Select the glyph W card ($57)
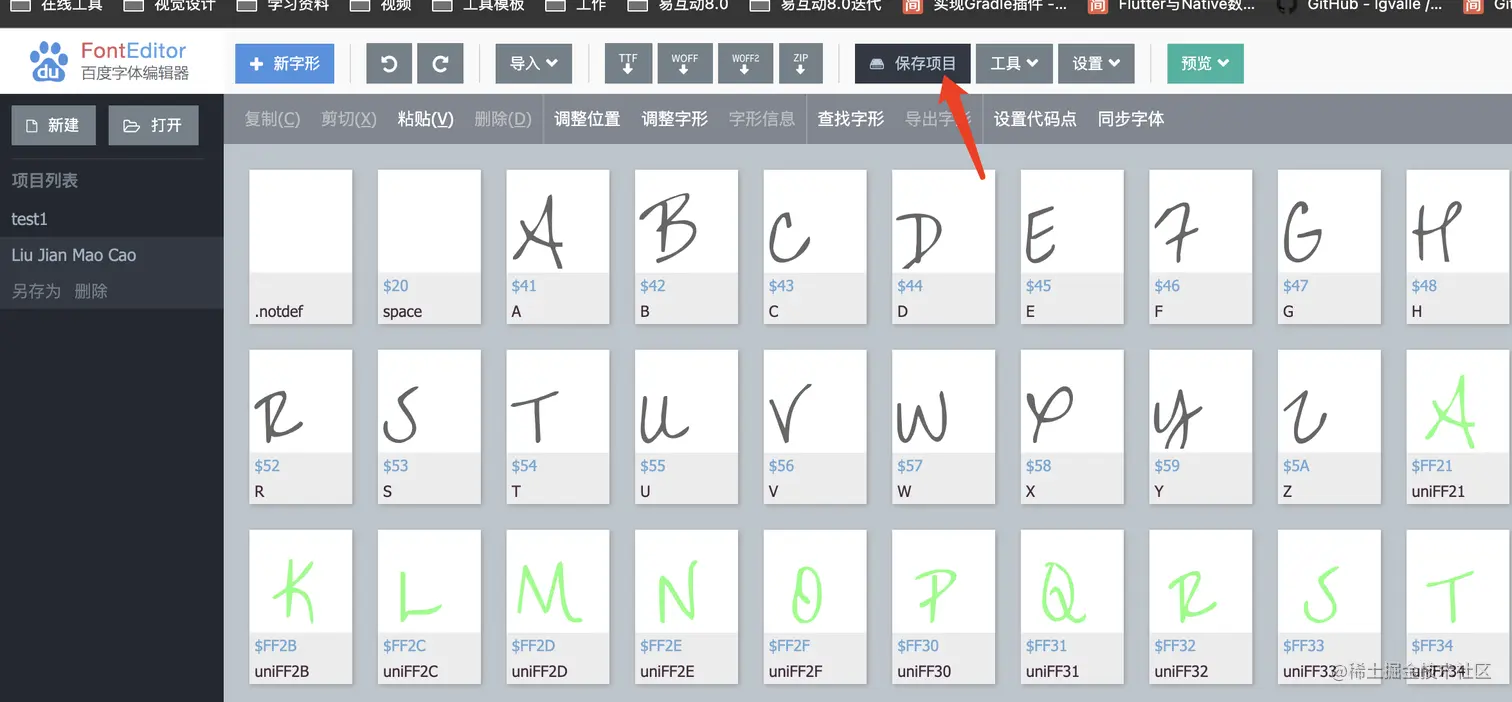 (944, 426)
